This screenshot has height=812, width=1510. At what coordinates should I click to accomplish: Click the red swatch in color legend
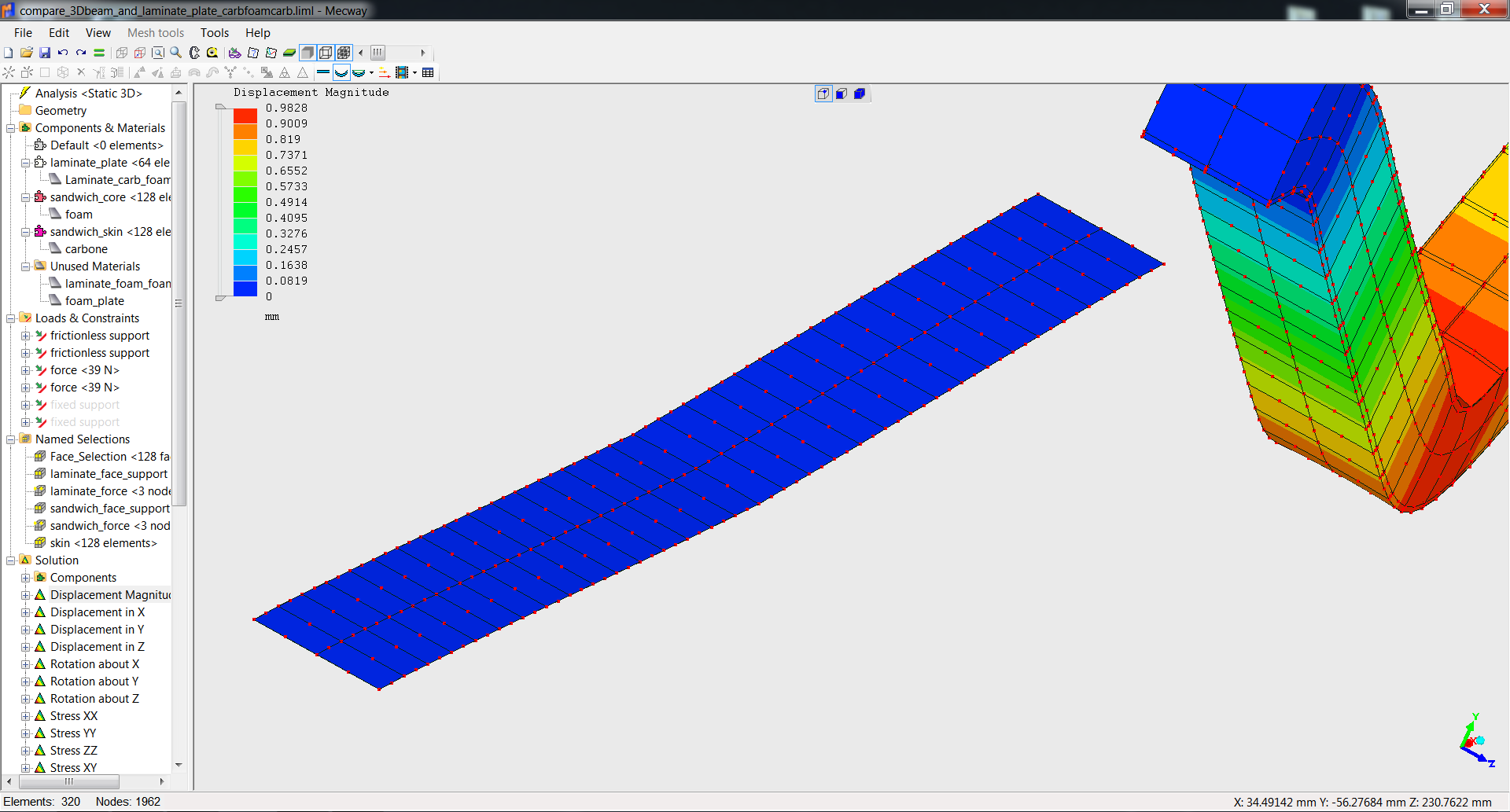245,116
